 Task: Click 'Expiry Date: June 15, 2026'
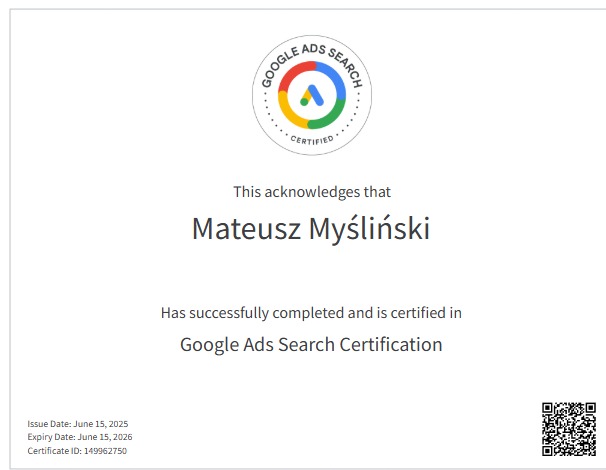point(80,437)
